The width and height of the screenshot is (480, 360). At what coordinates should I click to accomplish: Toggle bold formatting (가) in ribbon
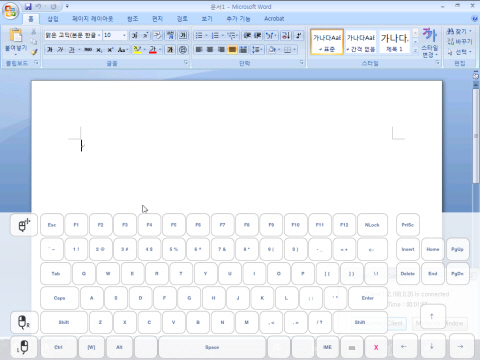coord(50,50)
